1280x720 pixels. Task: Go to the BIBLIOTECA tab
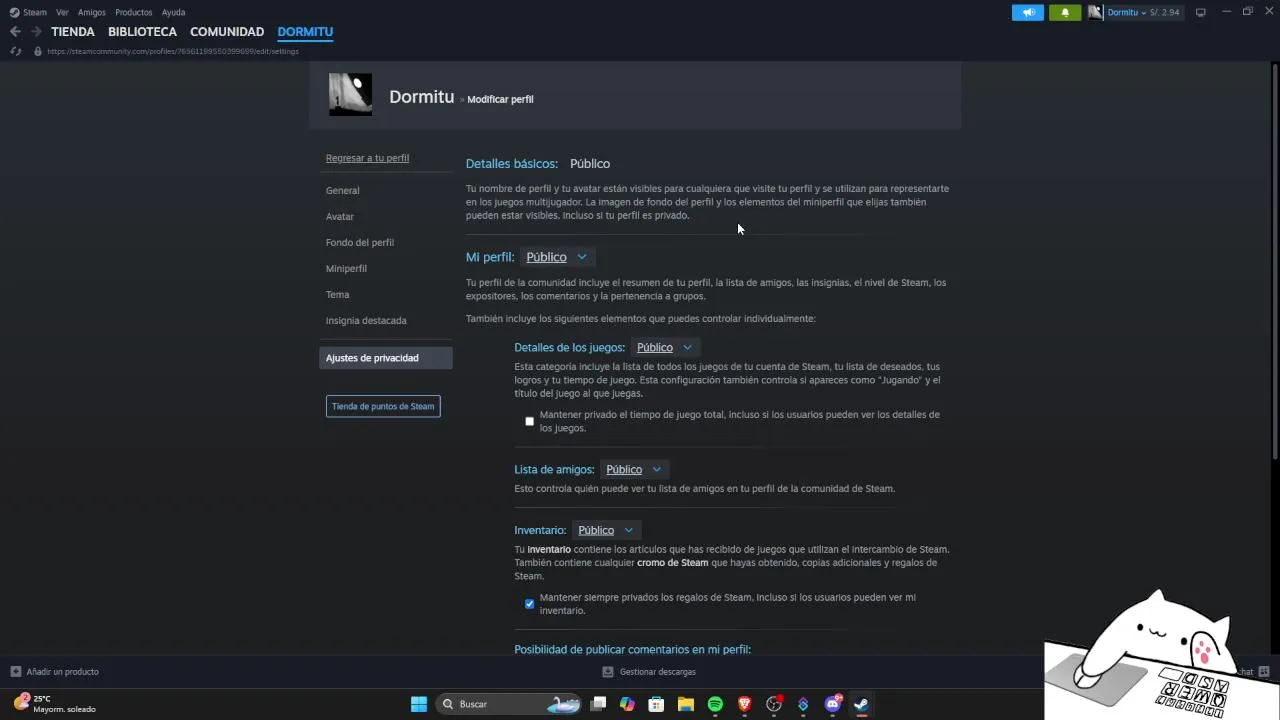(142, 32)
